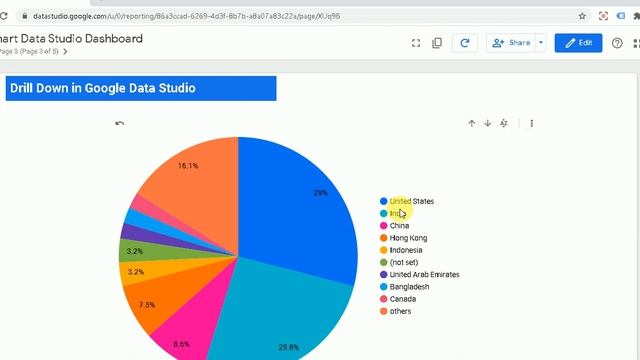This screenshot has width=640, height=360.
Task: Click the red screenshot extension icon
Action: tap(603, 16)
